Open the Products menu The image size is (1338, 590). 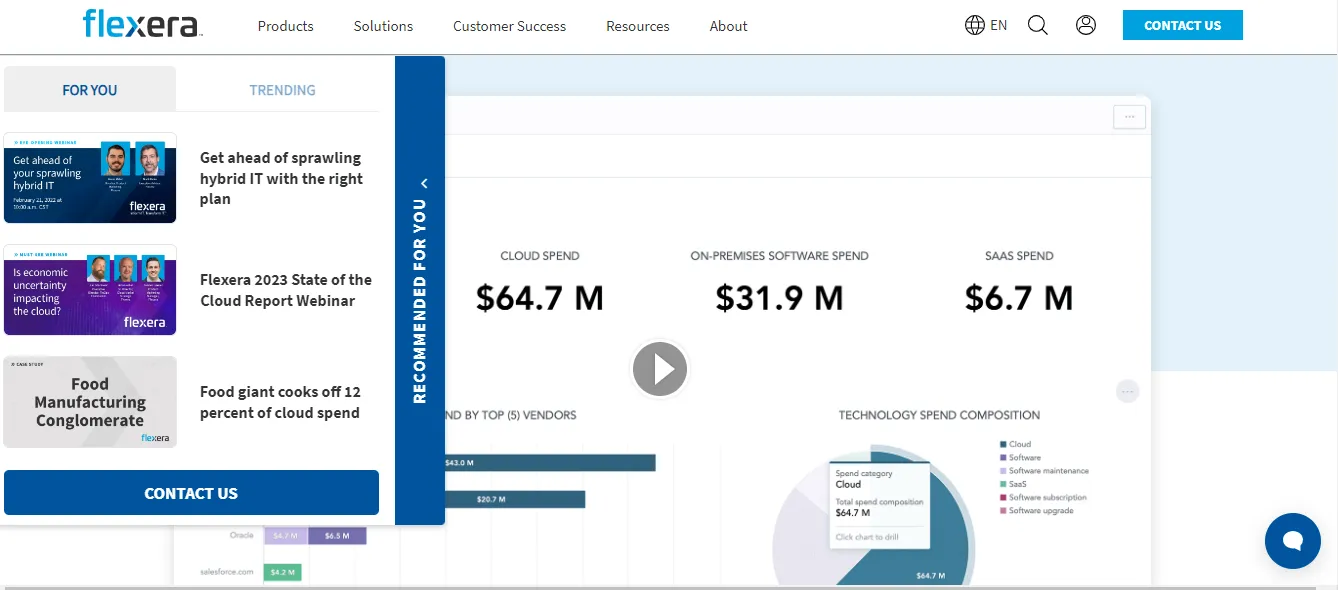click(285, 26)
